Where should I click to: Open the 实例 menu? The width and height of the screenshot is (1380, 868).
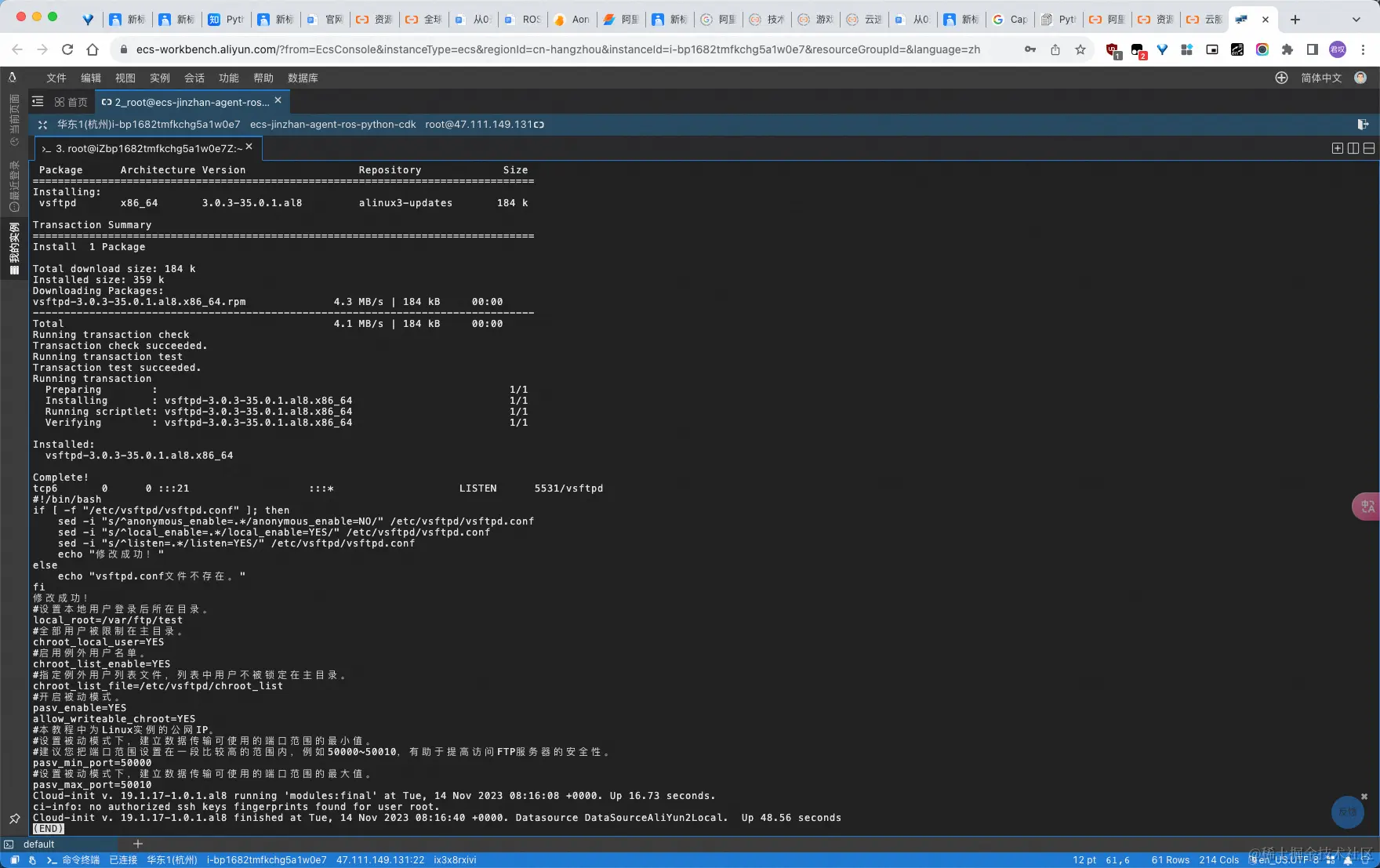160,78
